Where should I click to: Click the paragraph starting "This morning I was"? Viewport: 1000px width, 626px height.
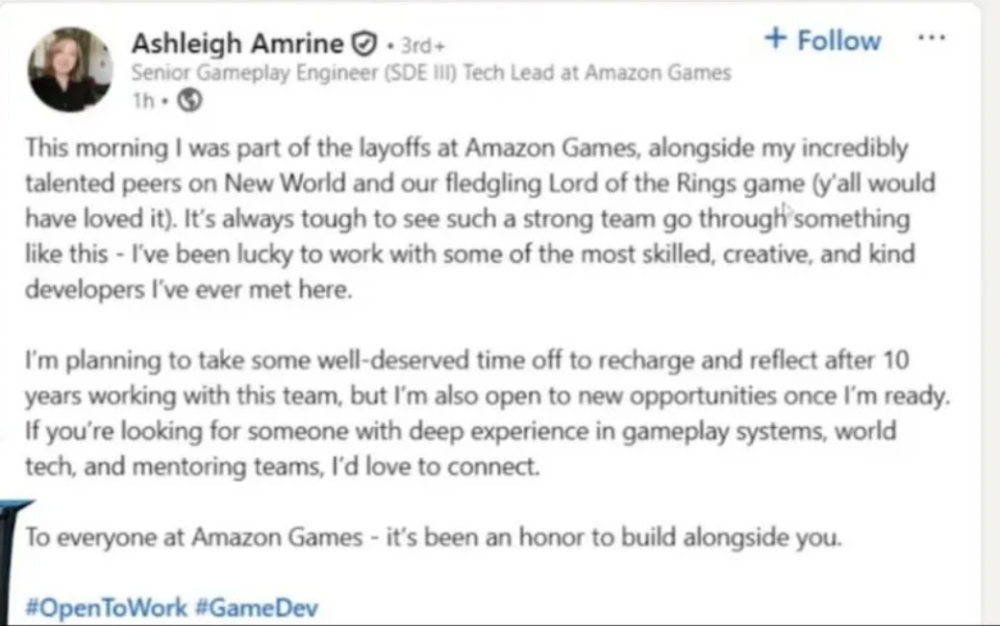467,218
